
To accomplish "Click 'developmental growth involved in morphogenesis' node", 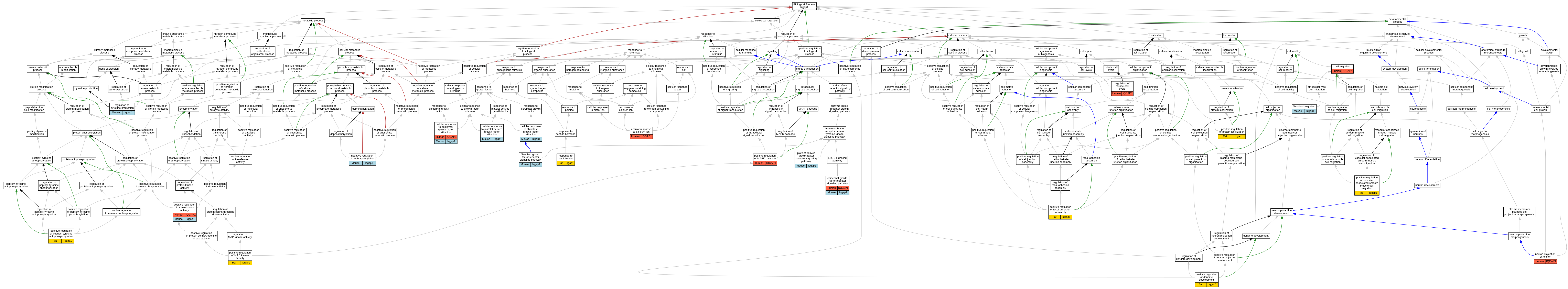I will [1549, 69].
